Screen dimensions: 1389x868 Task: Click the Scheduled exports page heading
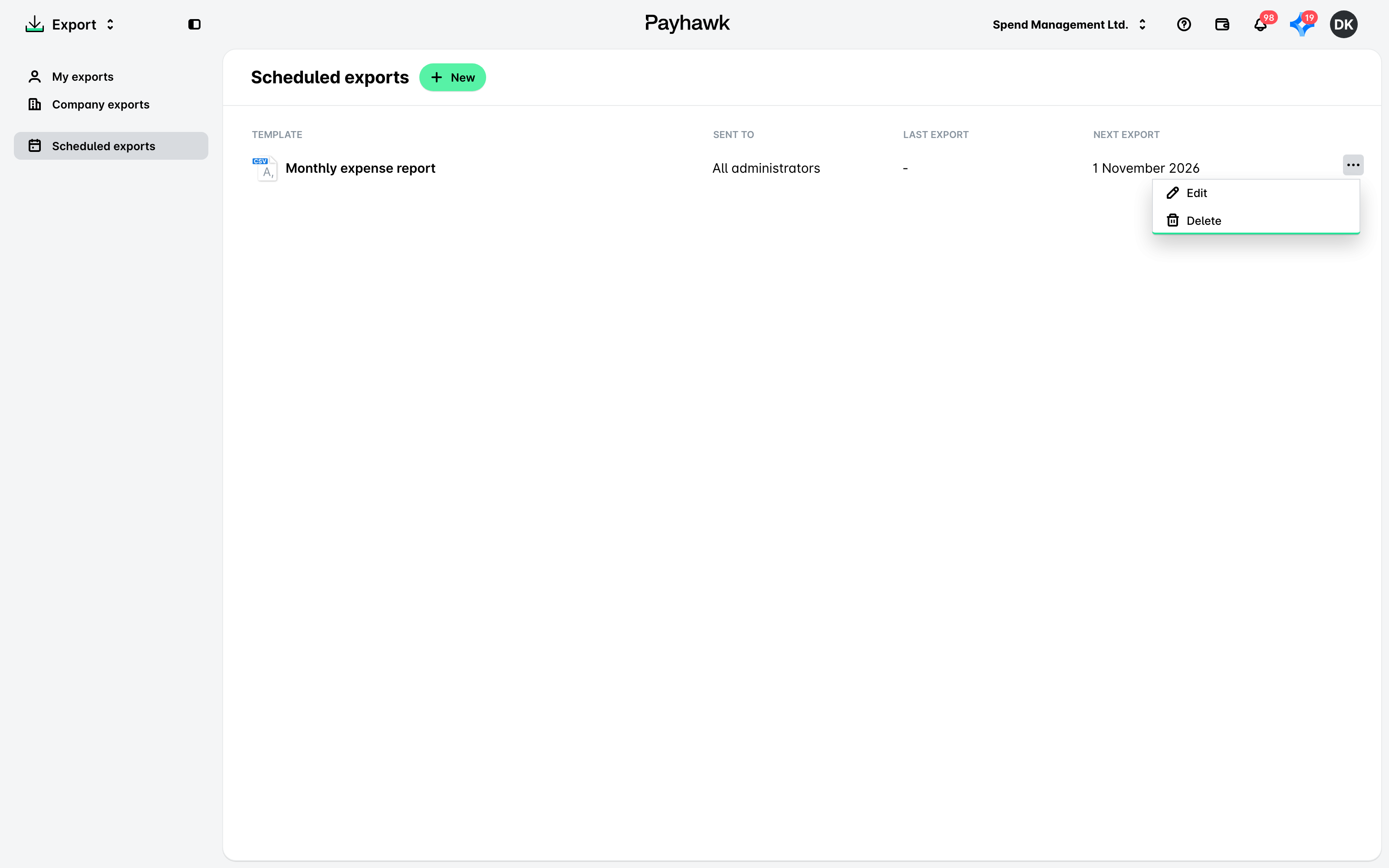click(330, 78)
